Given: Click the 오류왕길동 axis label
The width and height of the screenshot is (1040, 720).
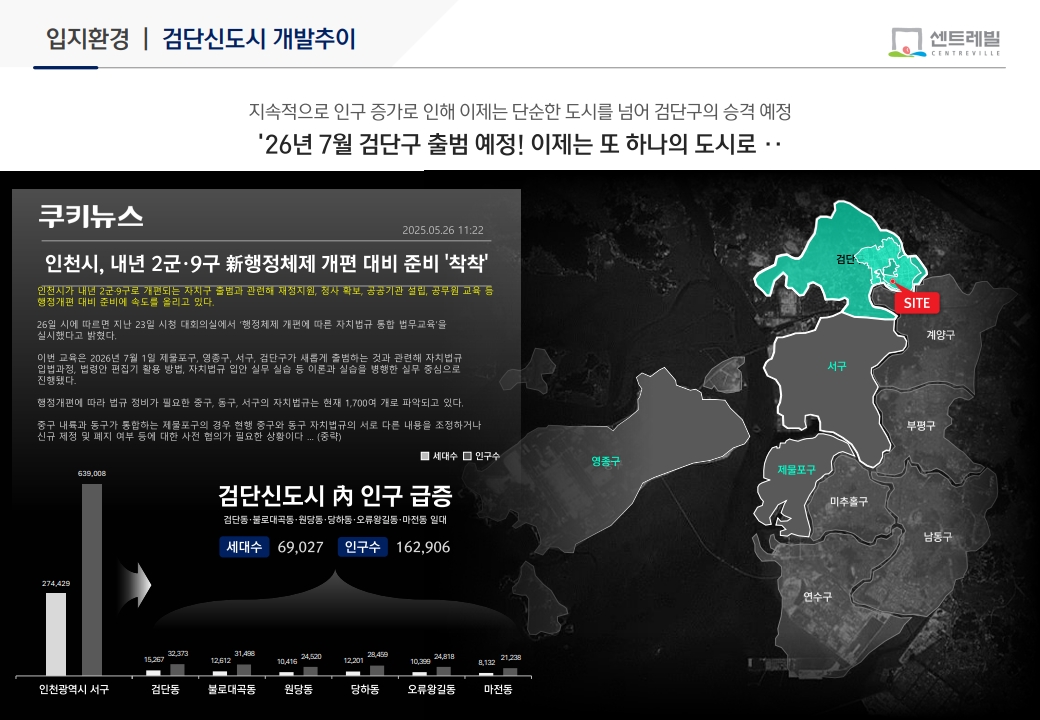Looking at the screenshot, I should [x=431, y=690].
